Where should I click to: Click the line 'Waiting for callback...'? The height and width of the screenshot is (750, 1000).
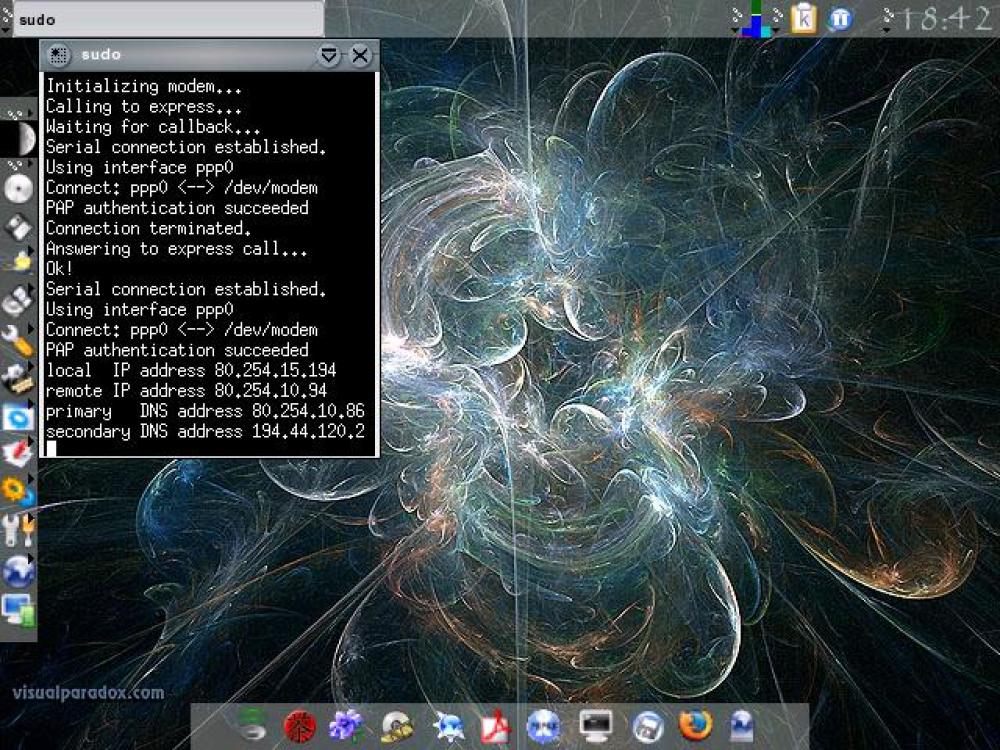[153, 127]
